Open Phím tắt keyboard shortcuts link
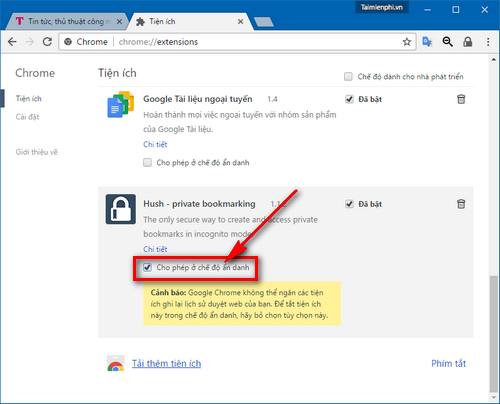This screenshot has width=500, height=404. coord(448,364)
